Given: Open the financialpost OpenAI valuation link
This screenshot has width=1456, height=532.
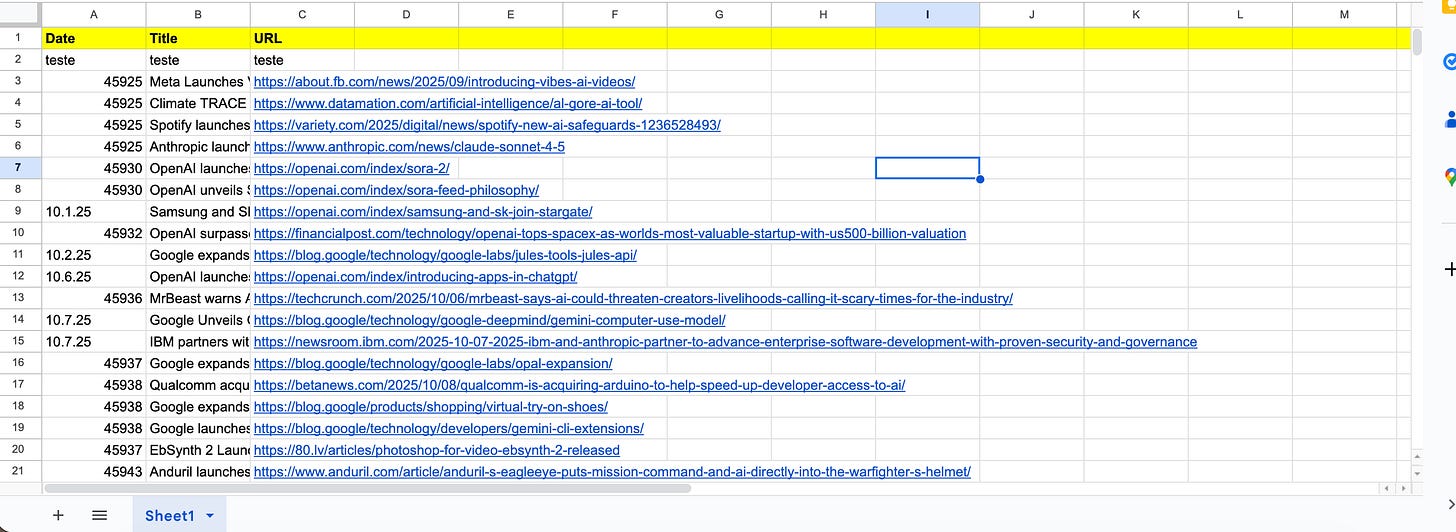Looking at the screenshot, I should (x=610, y=233).
